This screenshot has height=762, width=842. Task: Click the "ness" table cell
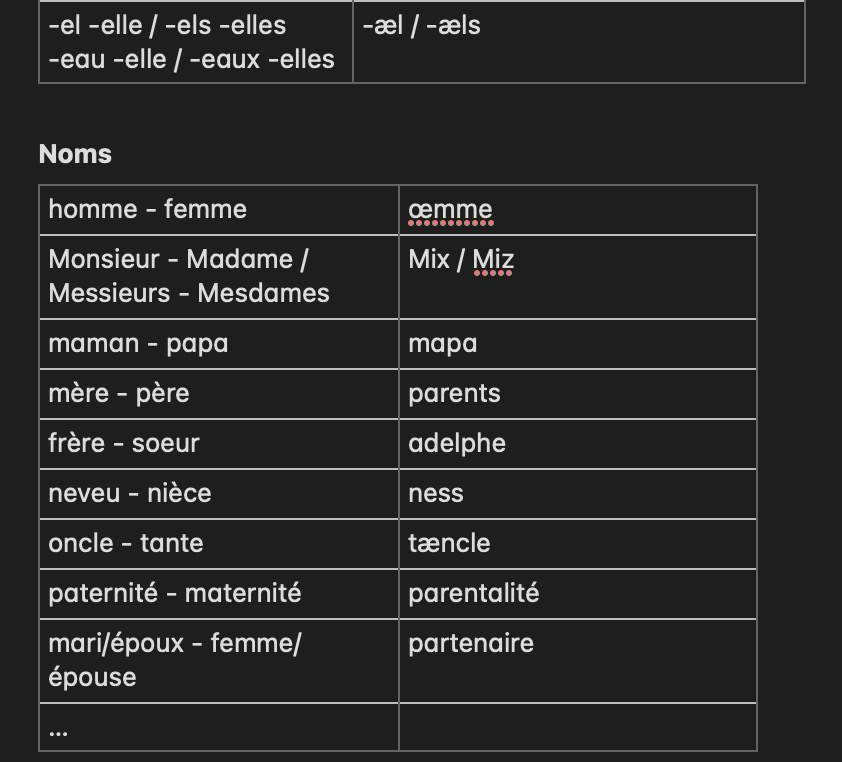point(436,493)
